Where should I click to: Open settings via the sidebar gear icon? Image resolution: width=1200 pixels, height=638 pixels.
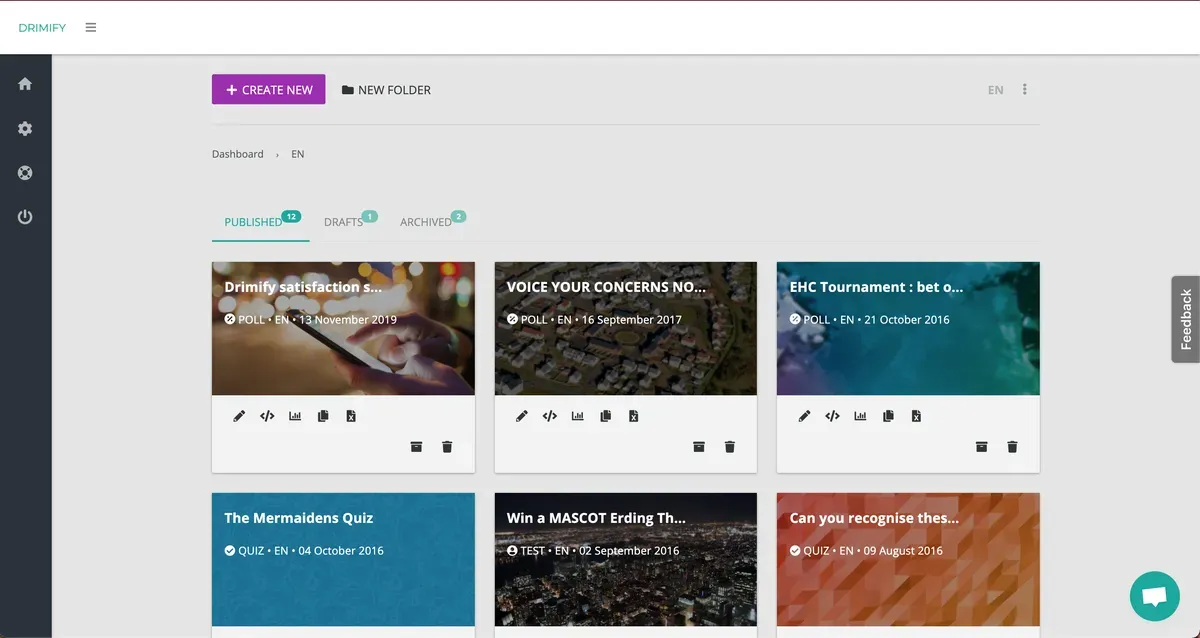(x=25, y=129)
